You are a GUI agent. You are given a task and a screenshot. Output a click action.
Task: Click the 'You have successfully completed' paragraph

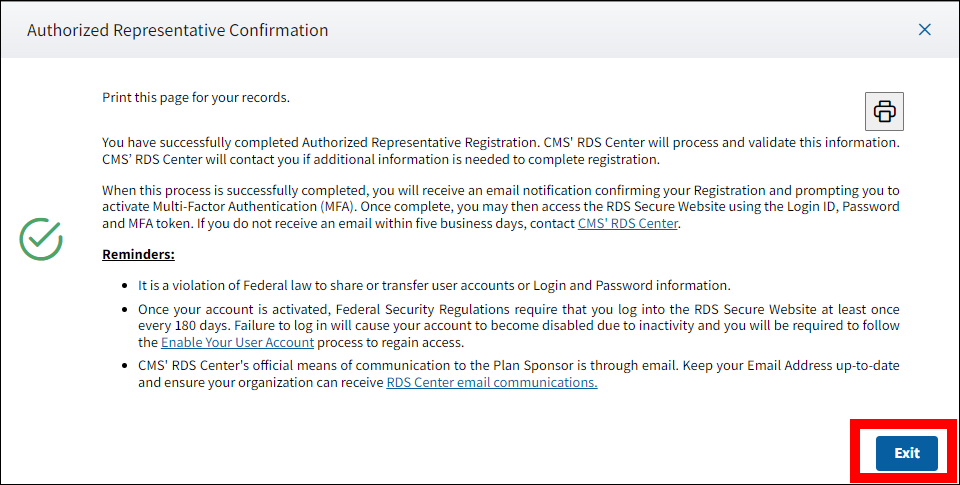point(322,143)
